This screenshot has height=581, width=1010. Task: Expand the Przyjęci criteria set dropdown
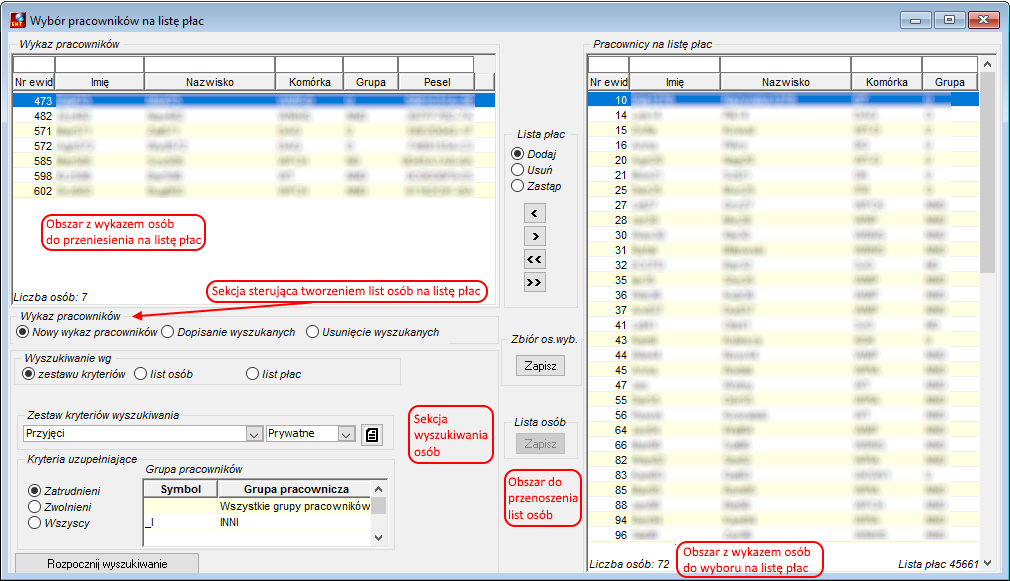(254, 434)
